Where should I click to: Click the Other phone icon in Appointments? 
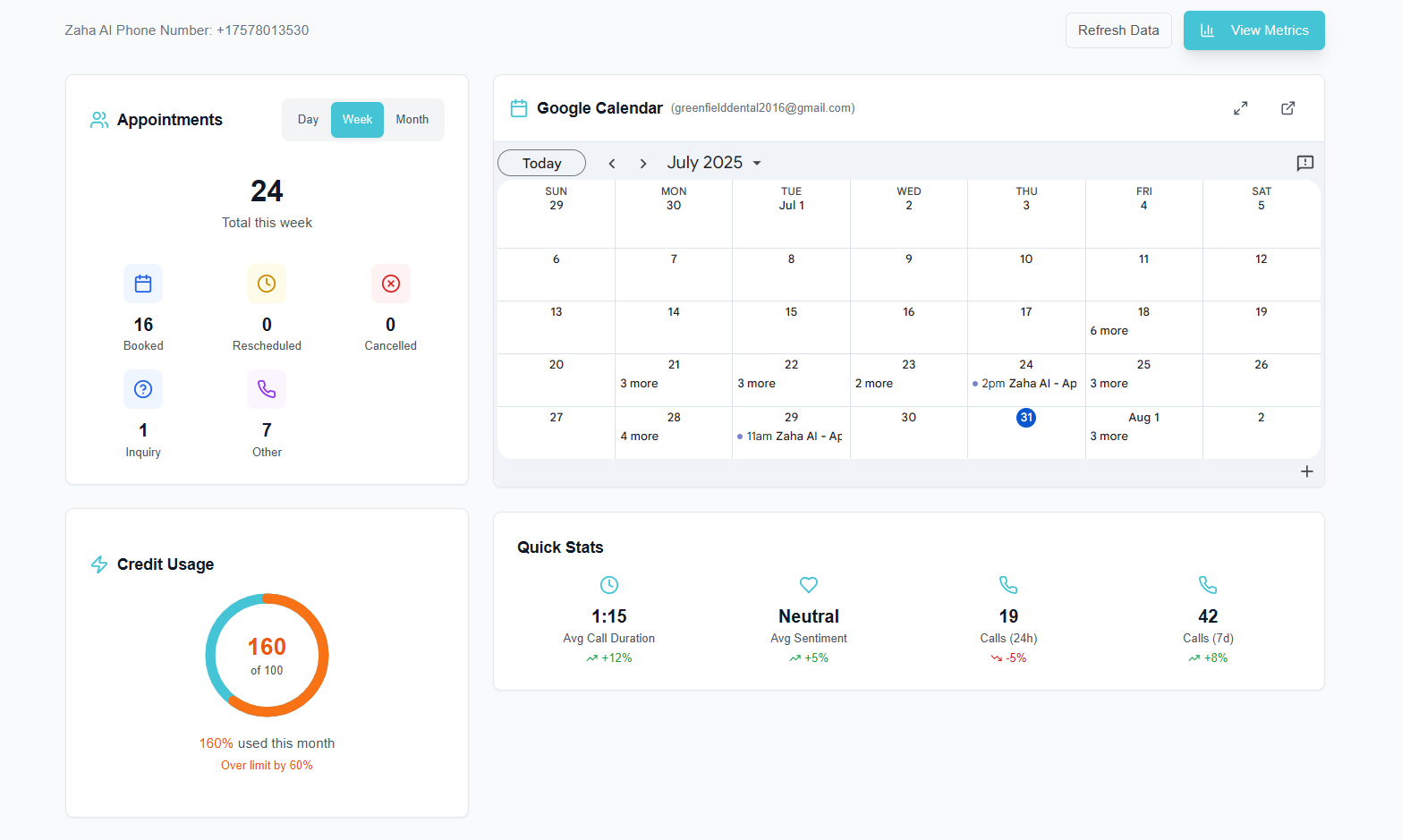point(267,389)
